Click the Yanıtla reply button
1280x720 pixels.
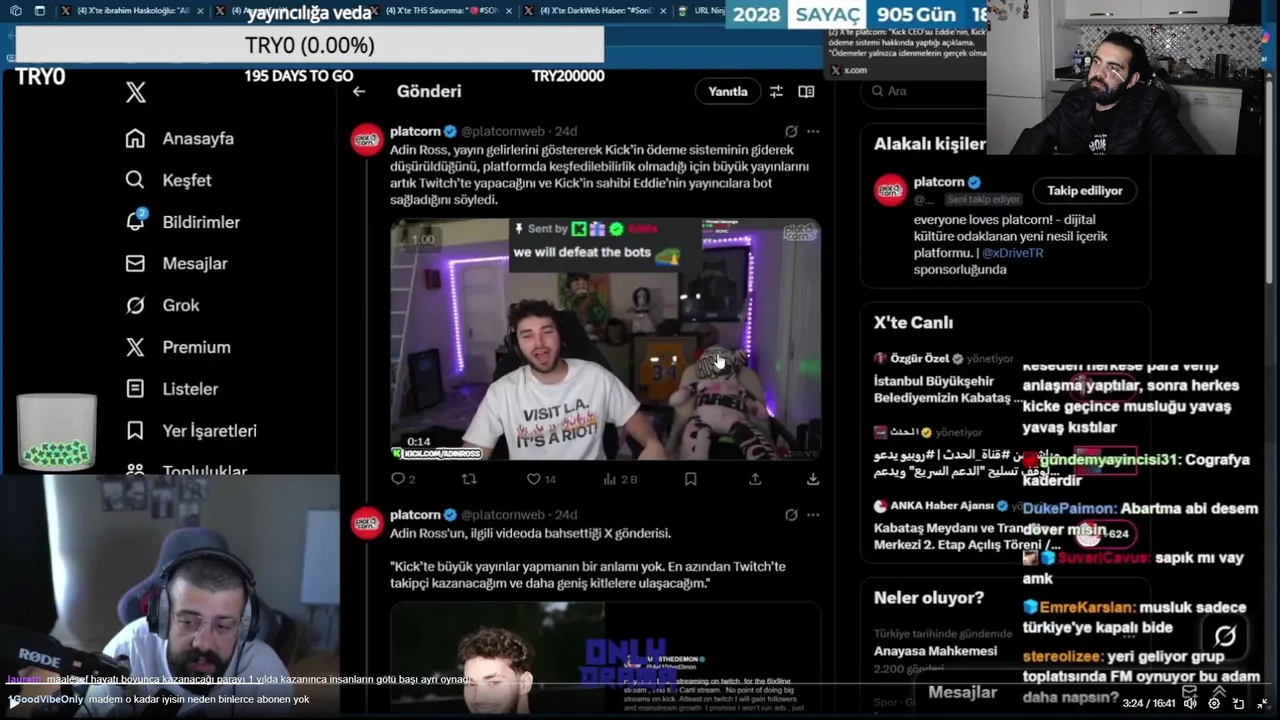[x=728, y=91]
